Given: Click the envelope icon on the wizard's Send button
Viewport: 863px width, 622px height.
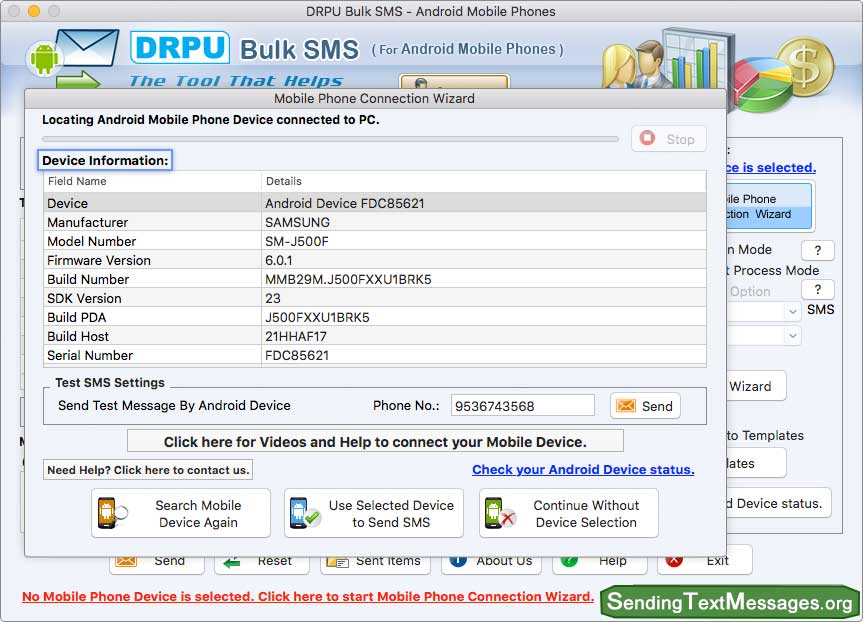Looking at the screenshot, I should click(626, 406).
